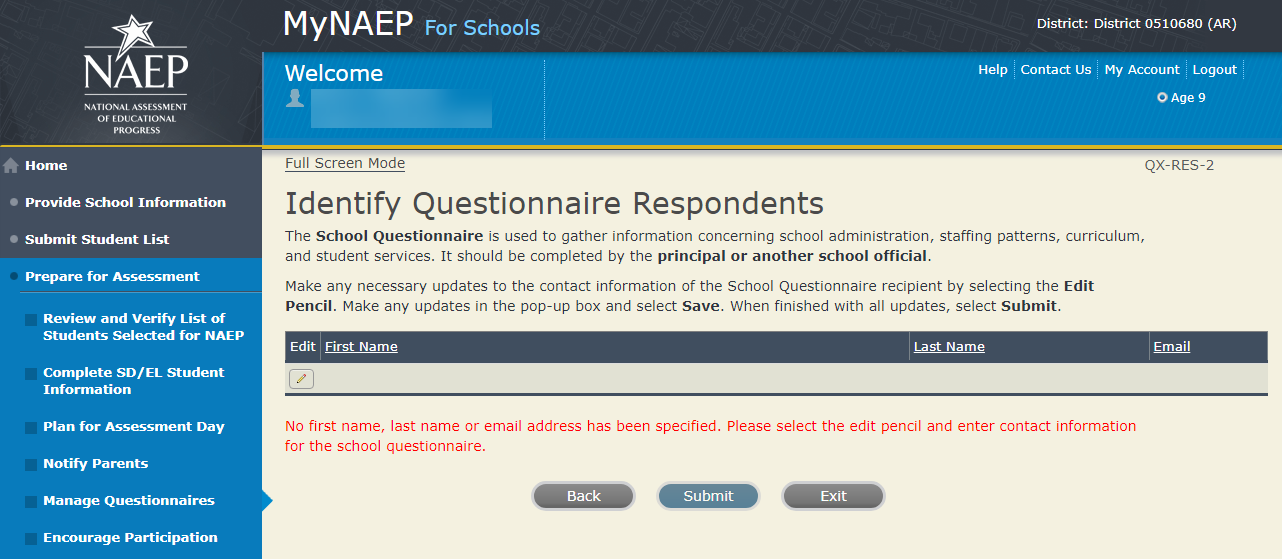Open the Notify Parents section

[95, 464]
